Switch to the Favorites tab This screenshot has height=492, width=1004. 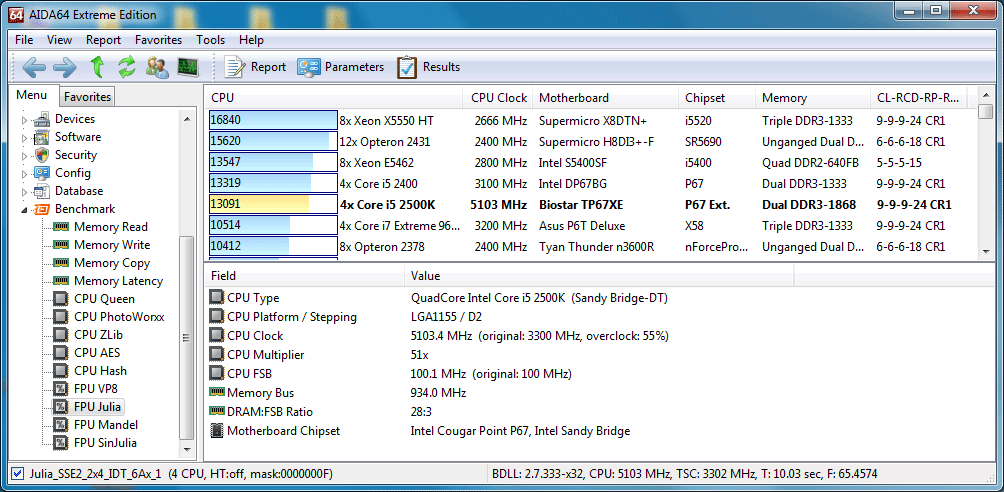[88, 97]
